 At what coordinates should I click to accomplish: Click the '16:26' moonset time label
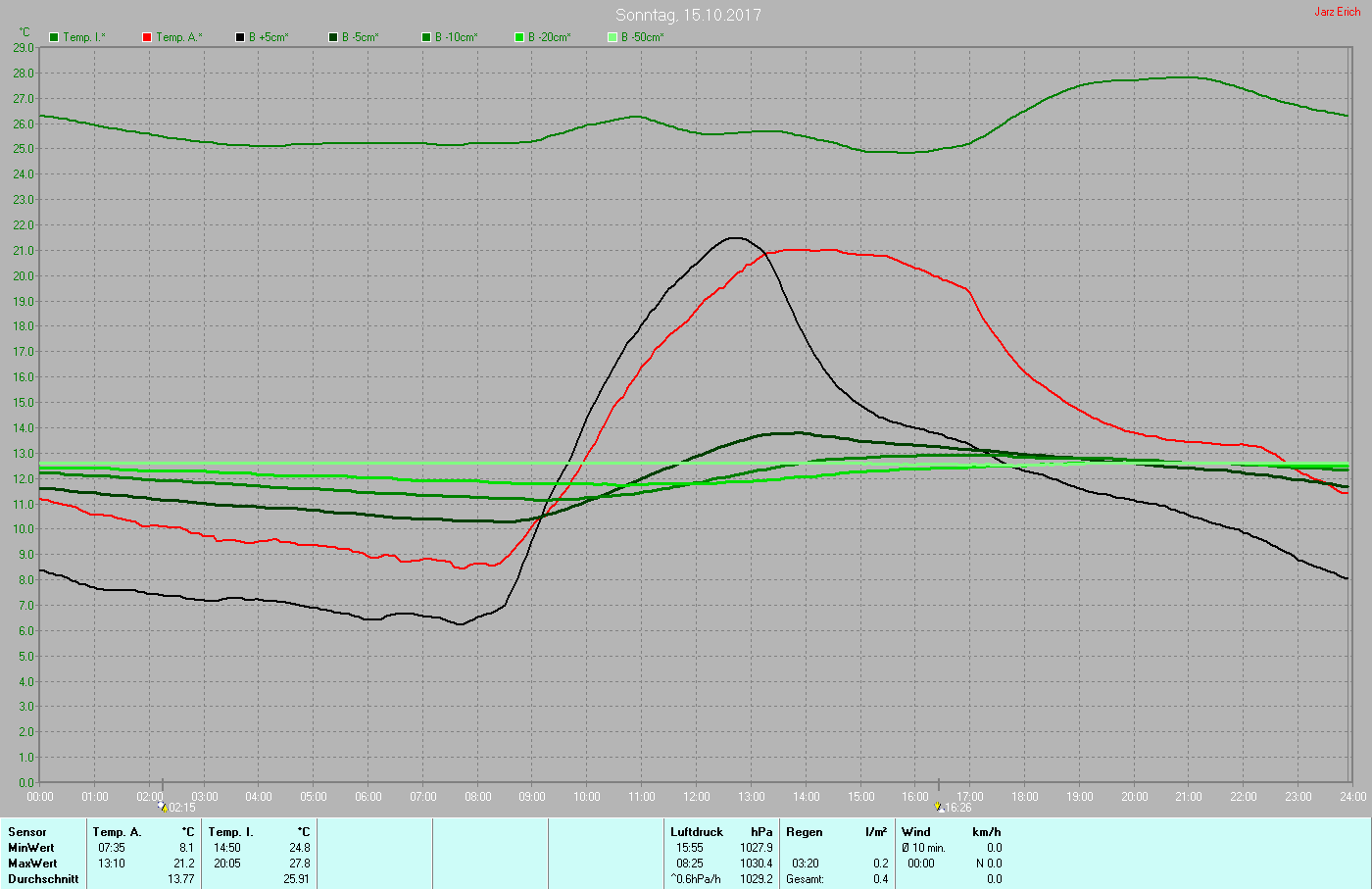pos(958,808)
